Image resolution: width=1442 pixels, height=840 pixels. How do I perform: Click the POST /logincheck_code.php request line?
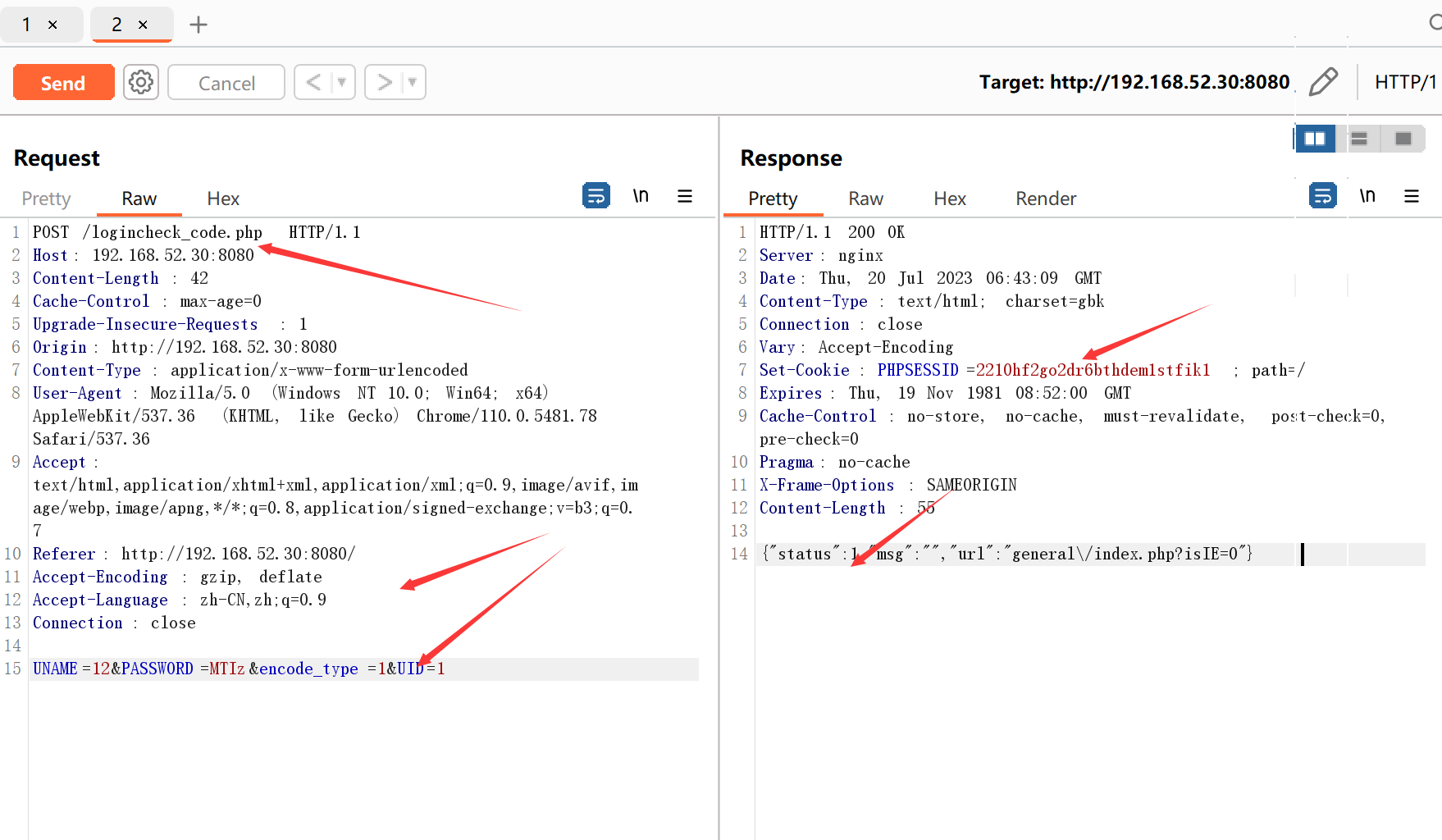click(x=197, y=232)
